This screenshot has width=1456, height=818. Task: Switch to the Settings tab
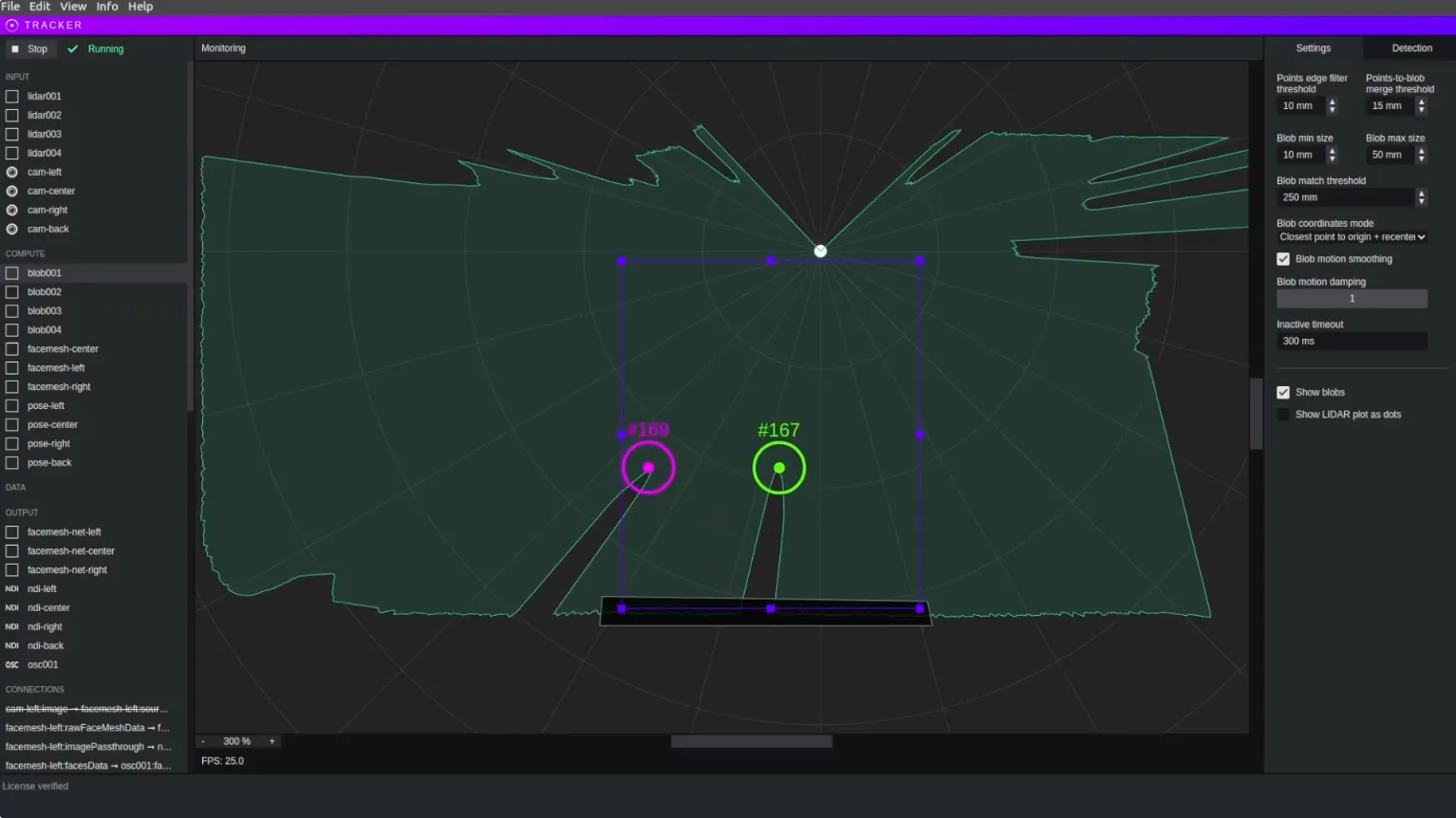point(1314,48)
